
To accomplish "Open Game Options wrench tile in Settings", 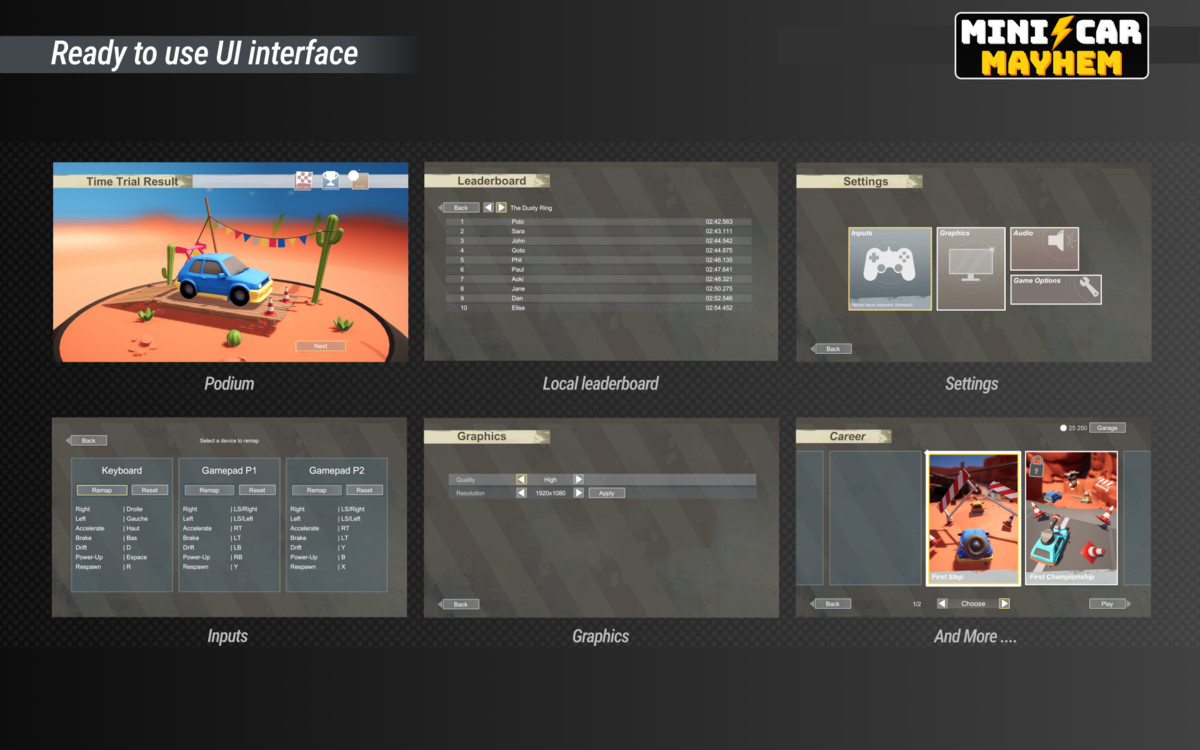I will pyautogui.click(x=1056, y=289).
